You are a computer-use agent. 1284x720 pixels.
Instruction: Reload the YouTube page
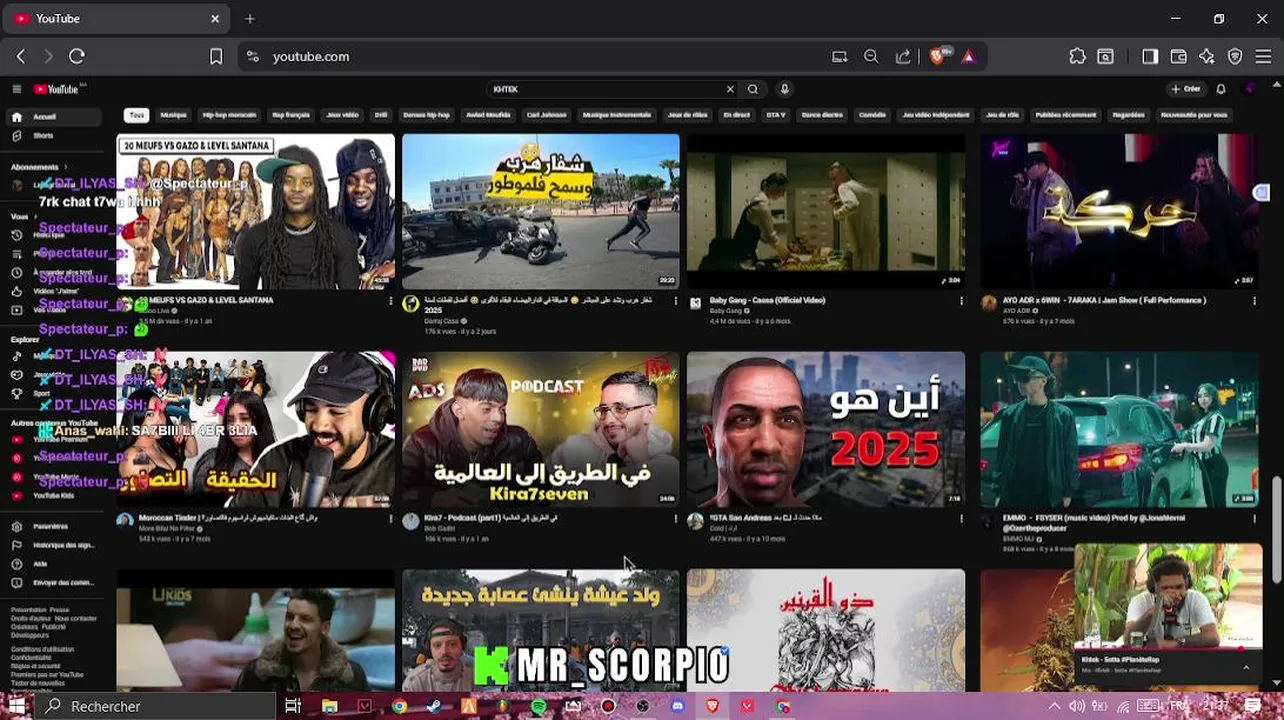[77, 57]
